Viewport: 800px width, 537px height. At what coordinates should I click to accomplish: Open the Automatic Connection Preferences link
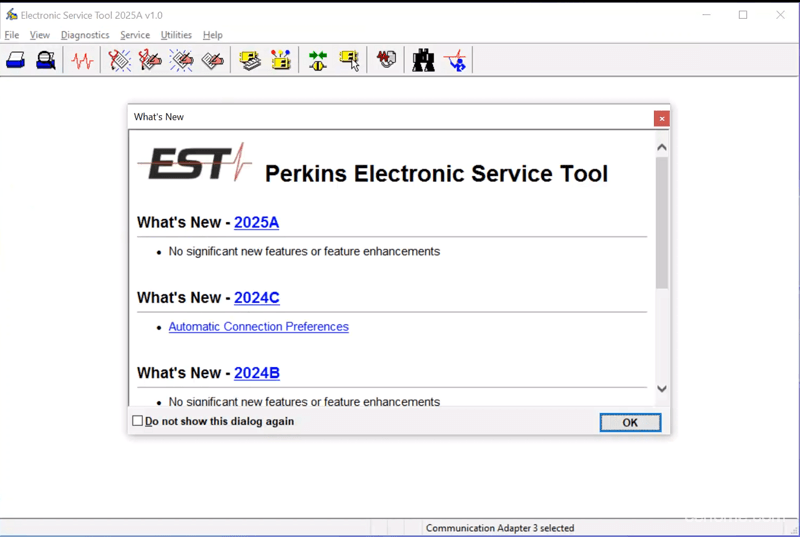(x=258, y=327)
